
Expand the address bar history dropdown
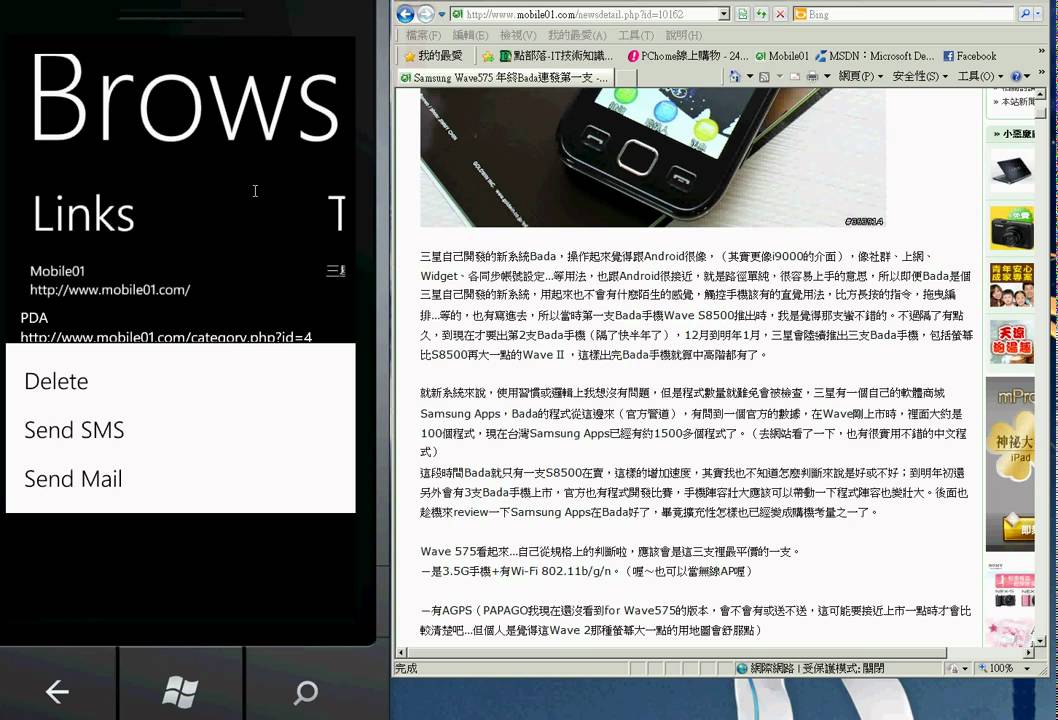click(724, 14)
